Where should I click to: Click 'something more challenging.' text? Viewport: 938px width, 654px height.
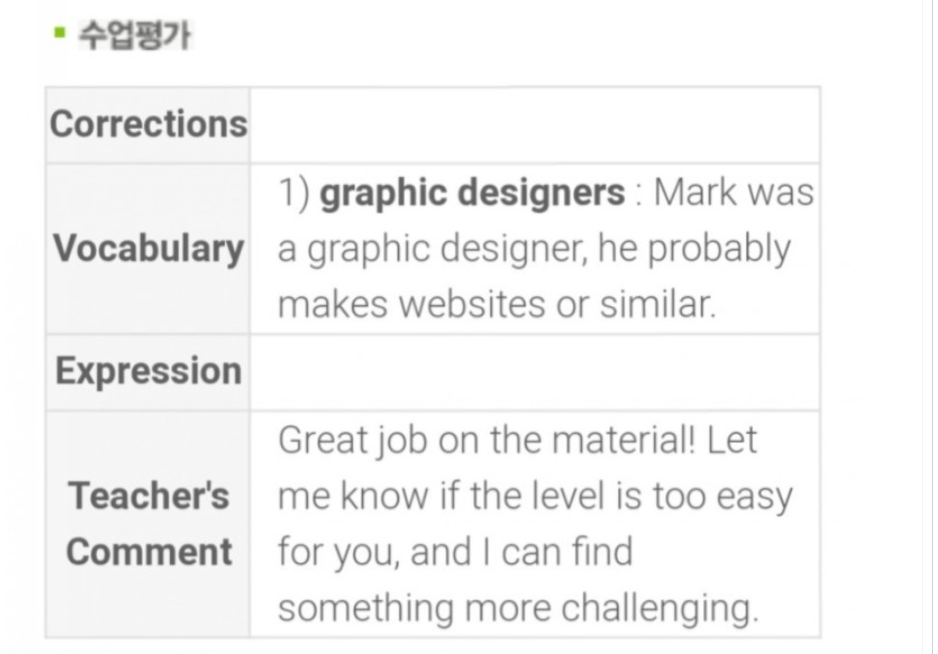tap(518, 609)
